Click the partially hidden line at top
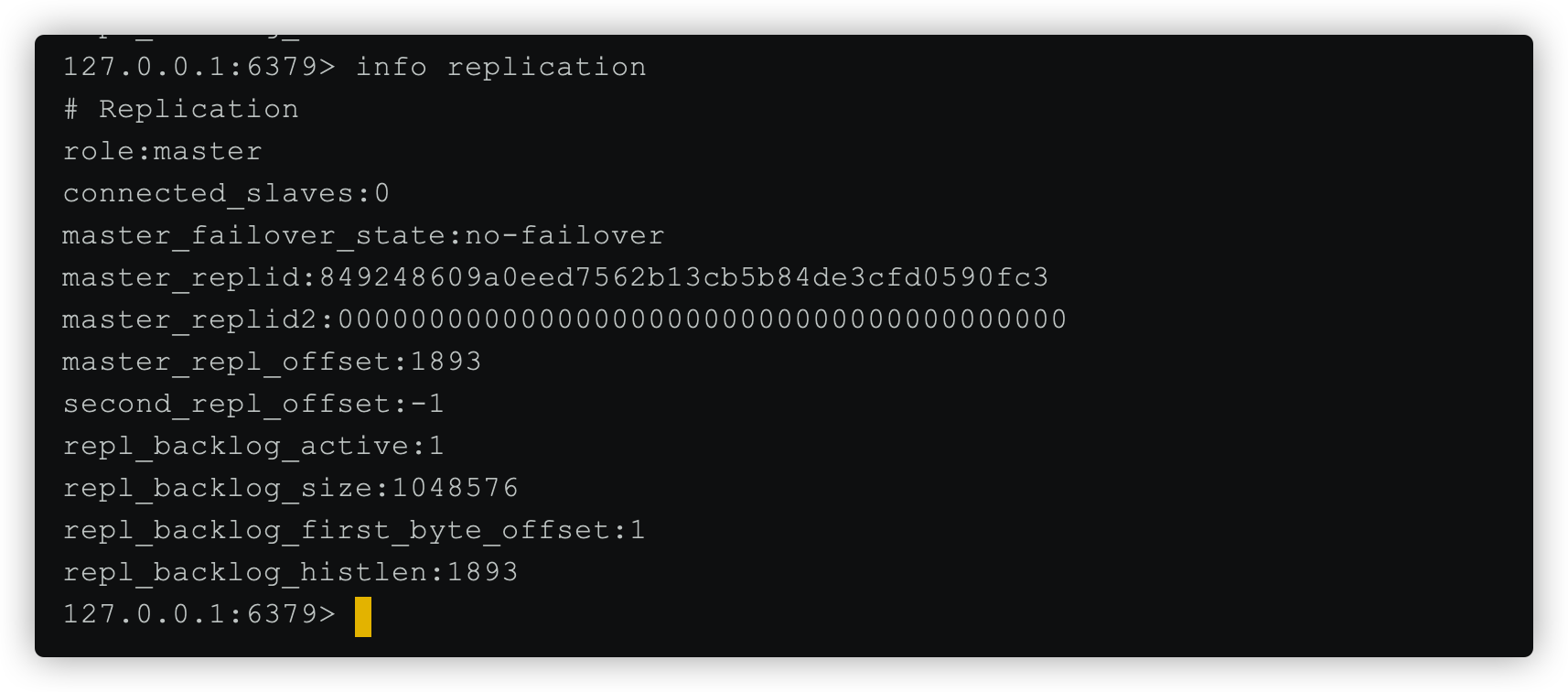 coord(183,38)
